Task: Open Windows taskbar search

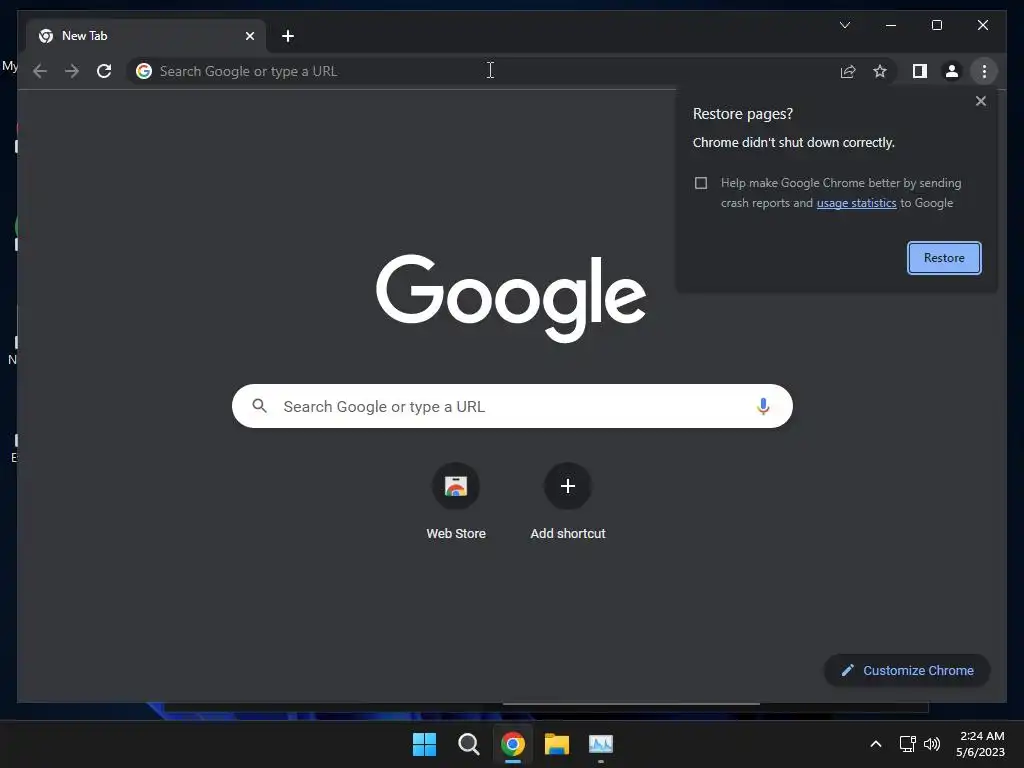Action: (x=468, y=744)
